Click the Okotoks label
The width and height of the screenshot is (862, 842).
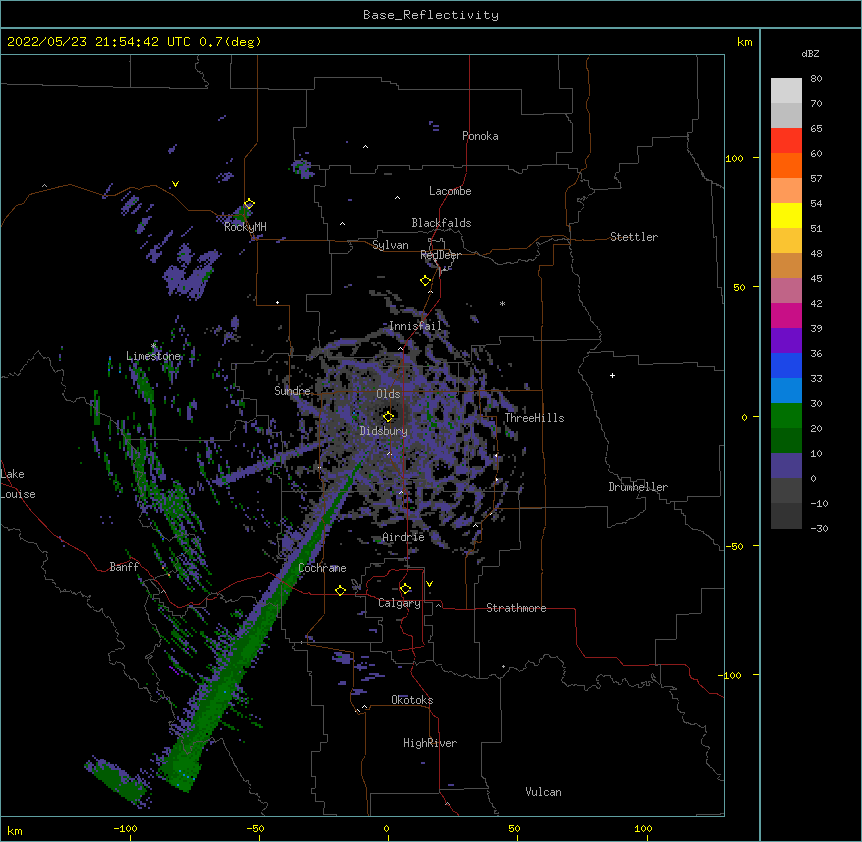tap(412, 700)
